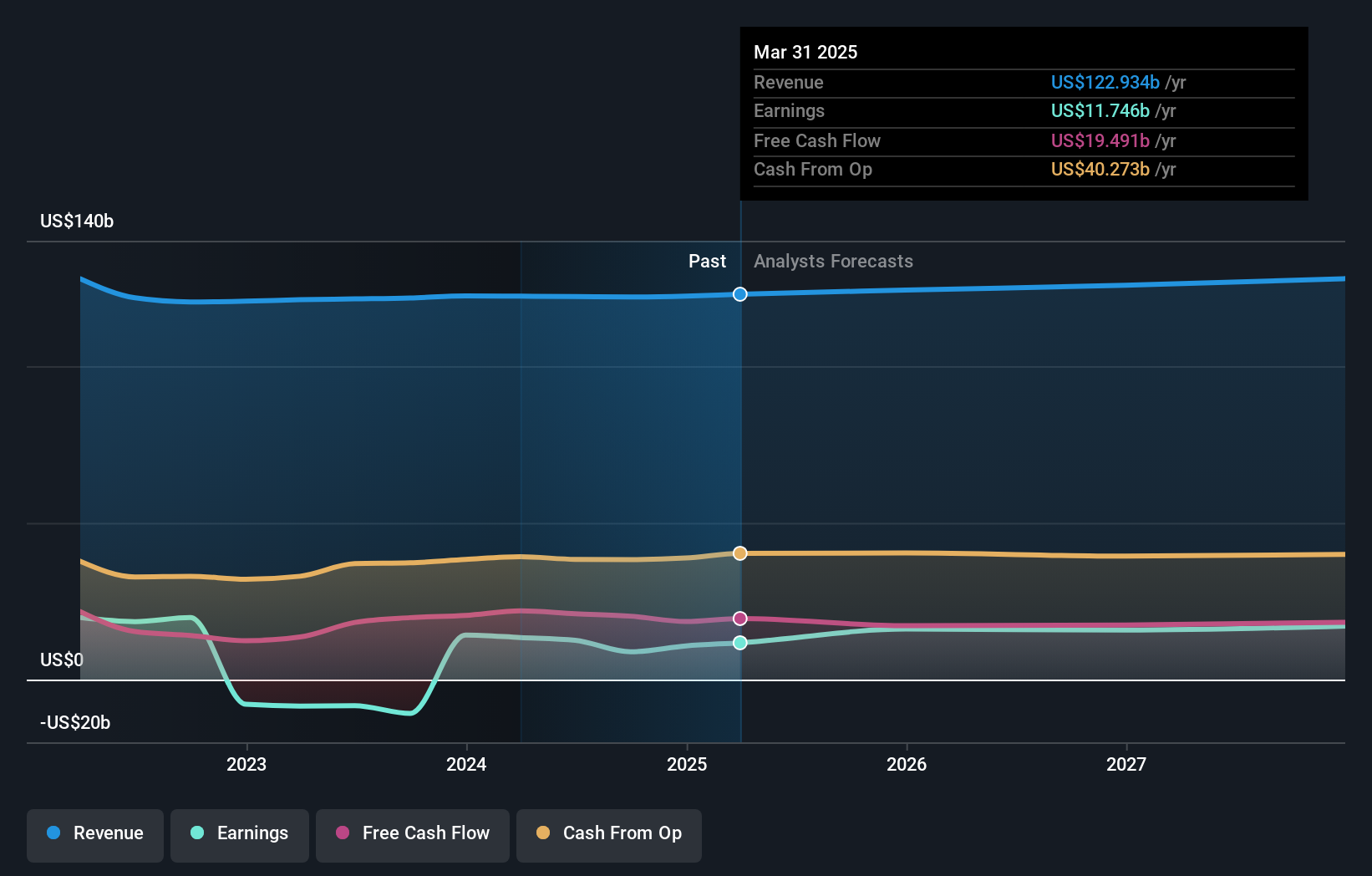1372x876 pixels.
Task: Select the Cash From Op data marker
Action: pyautogui.click(x=740, y=553)
